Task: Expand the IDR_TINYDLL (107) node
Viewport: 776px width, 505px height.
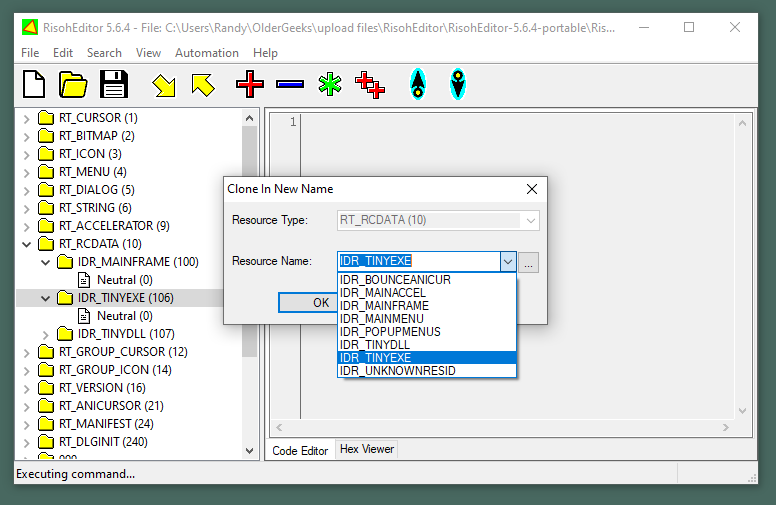Action: (x=46, y=335)
